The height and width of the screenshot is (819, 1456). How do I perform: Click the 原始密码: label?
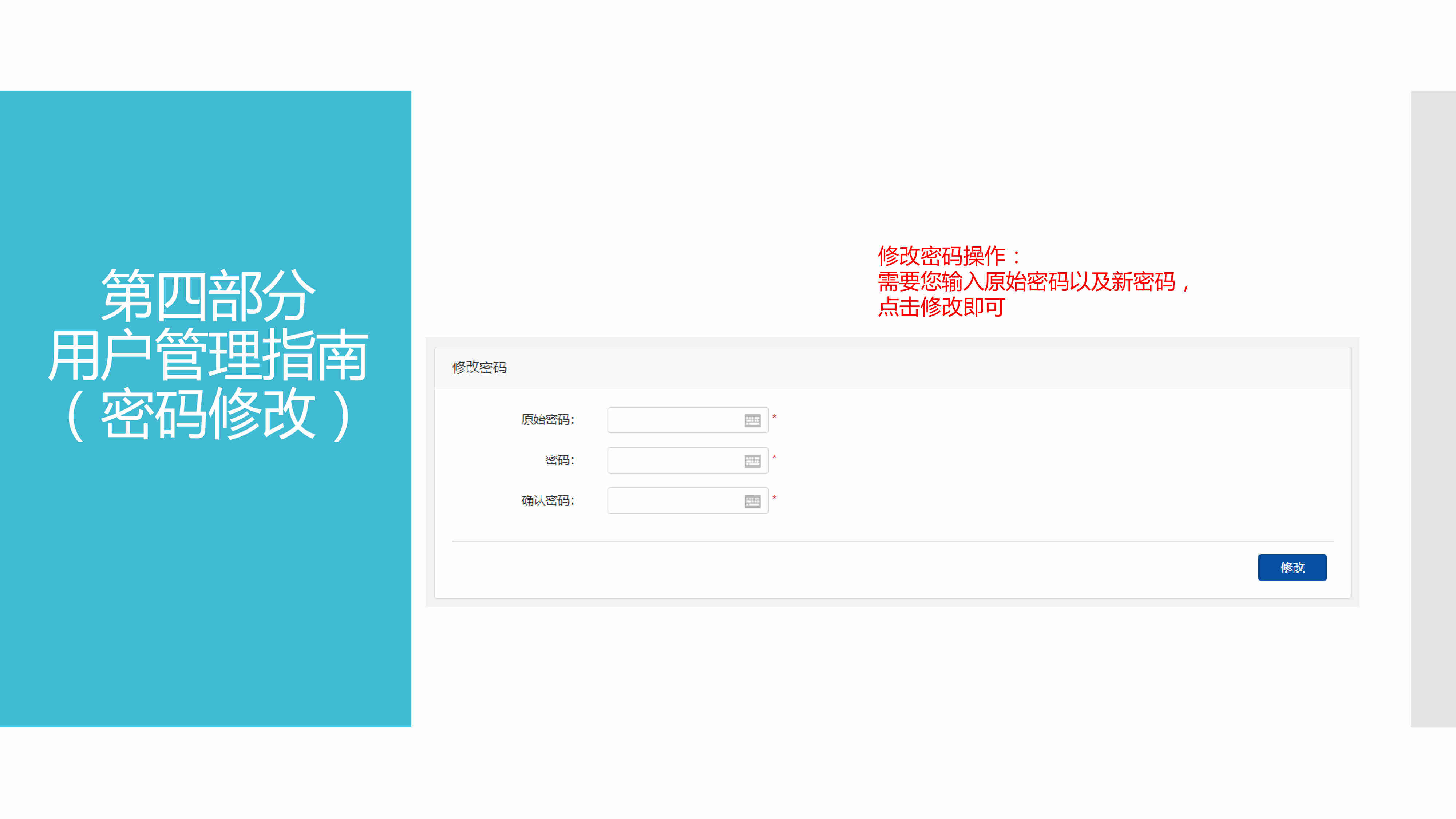(548, 419)
